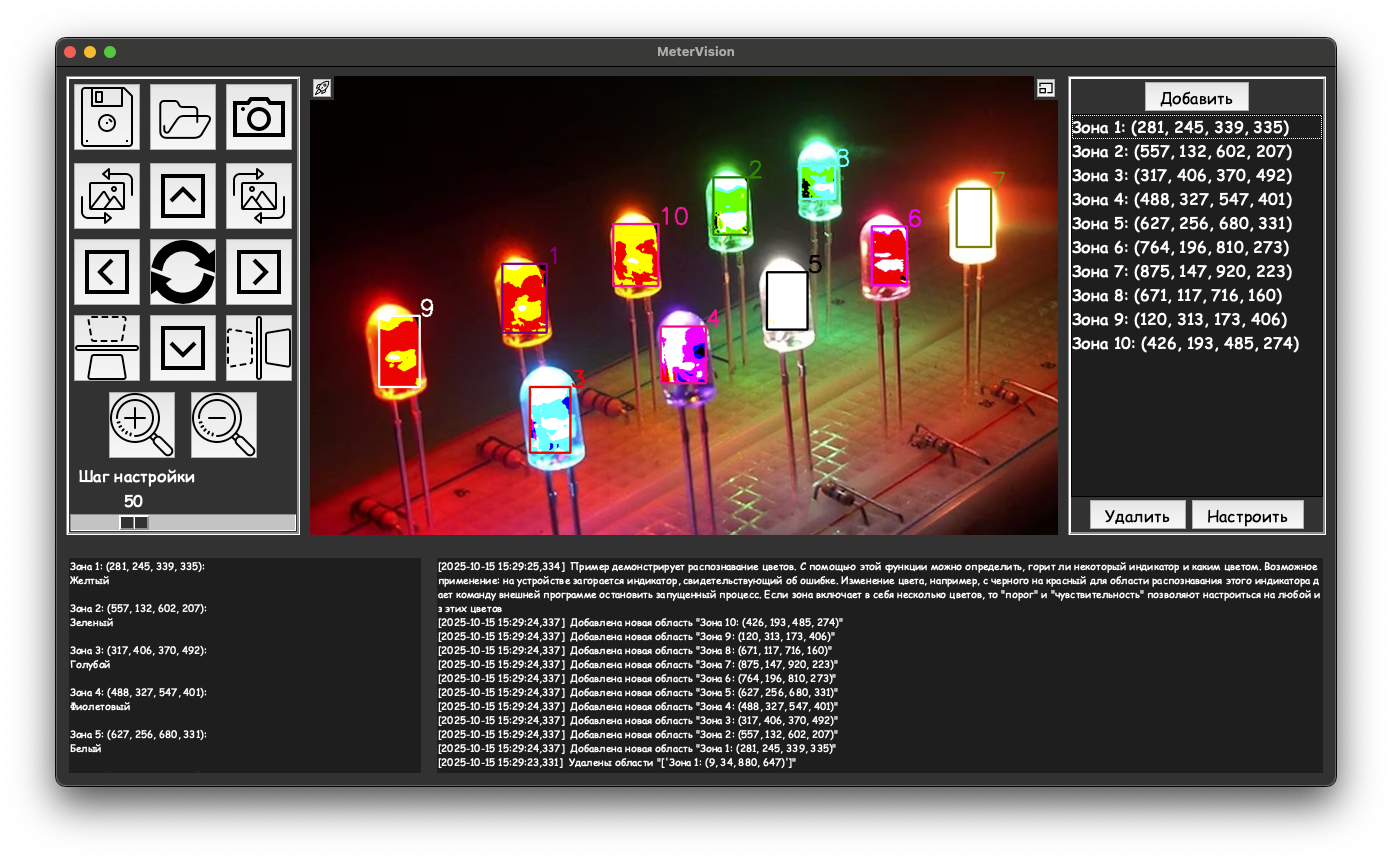This screenshot has height=860, width=1392.
Task: Adjust the Шаг настройки slider handle
Action: (x=134, y=523)
